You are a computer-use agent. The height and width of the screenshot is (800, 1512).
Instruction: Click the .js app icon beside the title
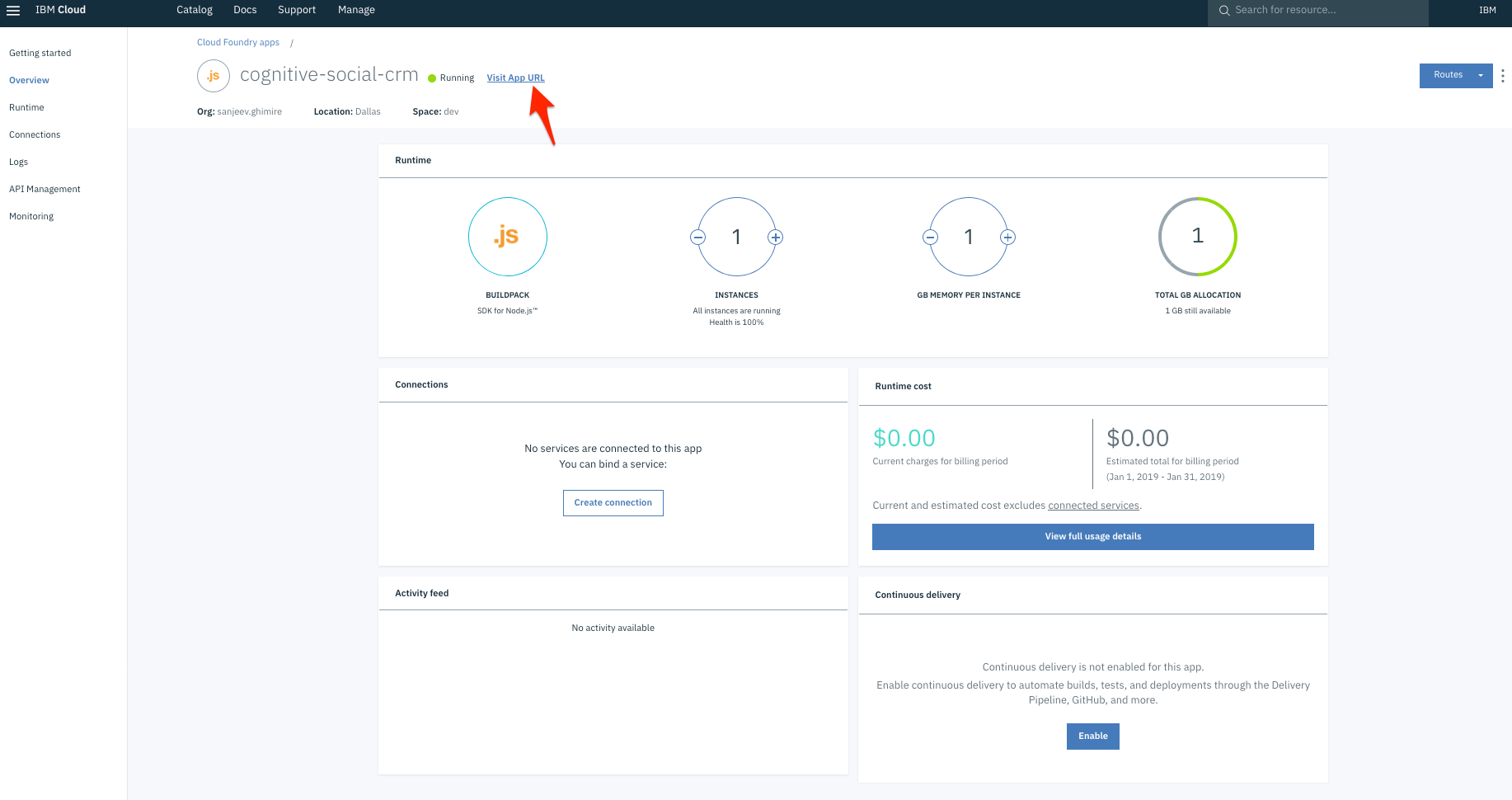pyautogui.click(x=214, y=76)
